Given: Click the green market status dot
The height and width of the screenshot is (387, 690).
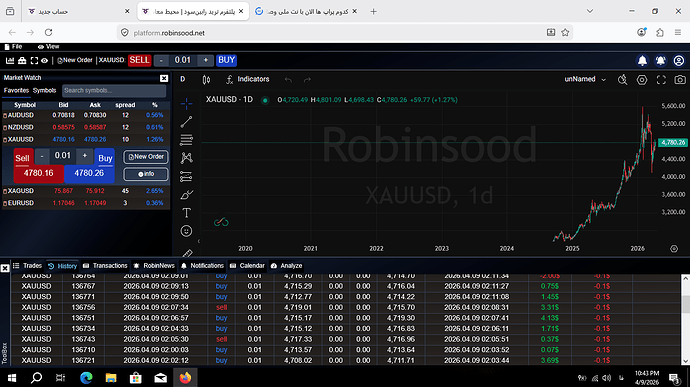Looking at the screenshot, I should tap(265, 100).
